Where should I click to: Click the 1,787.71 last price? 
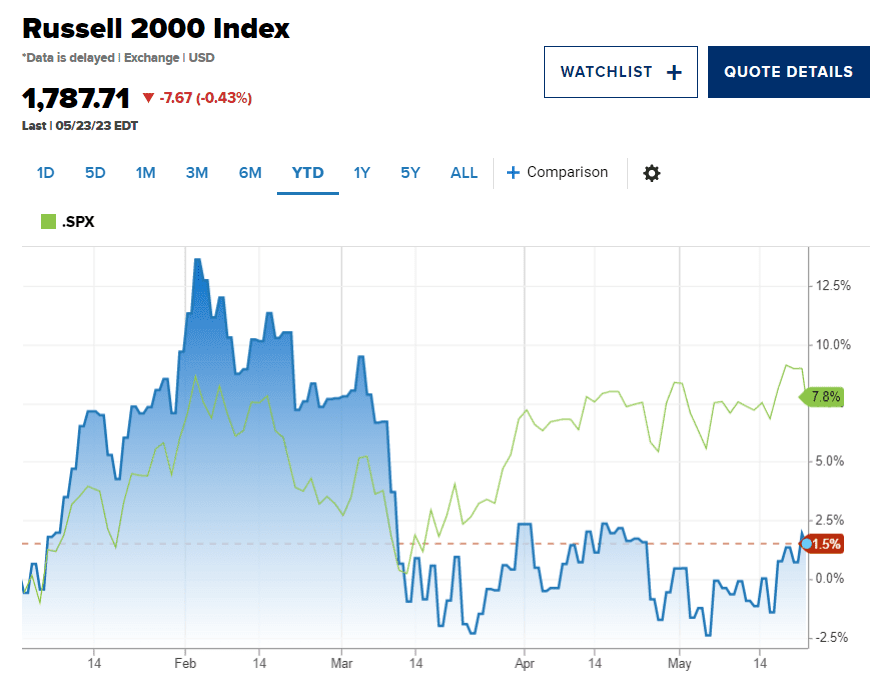click(76, 99)
